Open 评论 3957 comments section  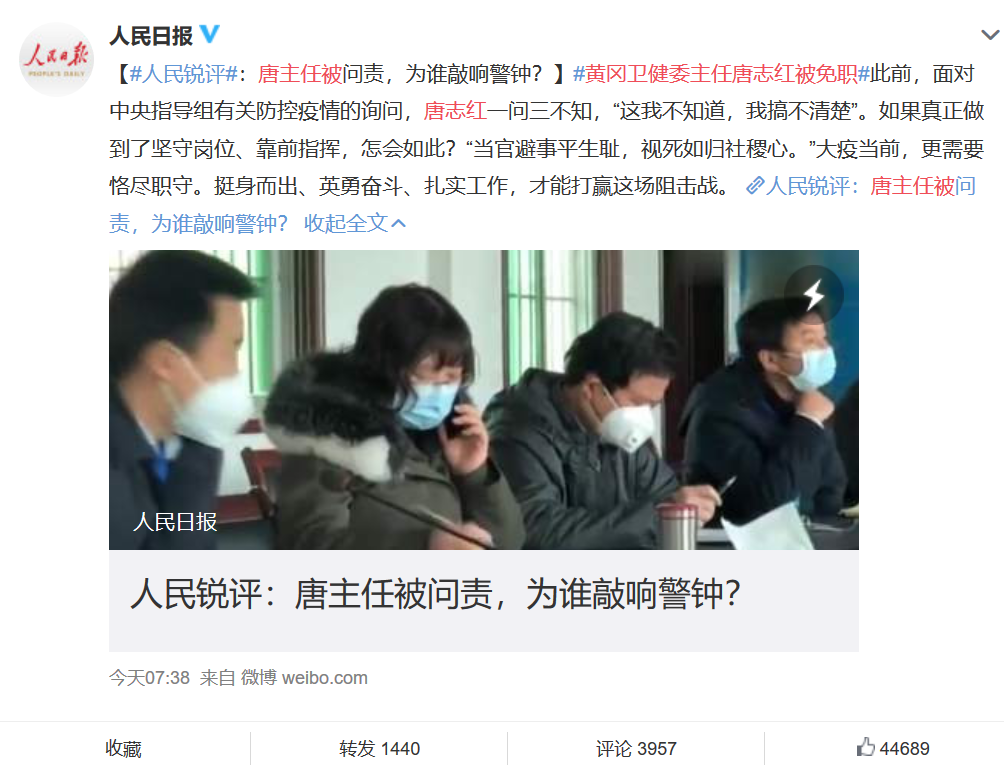(x=636, y=748)
